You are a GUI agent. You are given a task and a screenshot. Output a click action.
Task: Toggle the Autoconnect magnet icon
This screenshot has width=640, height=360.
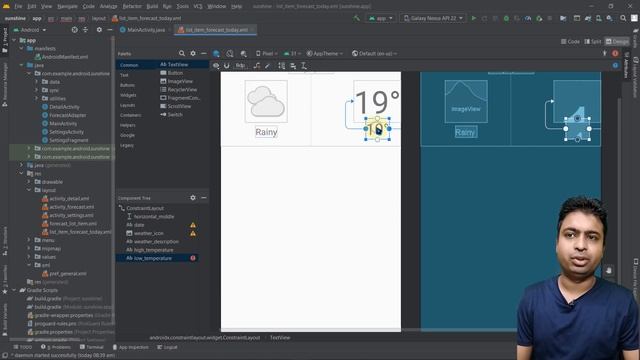[227, 66]
